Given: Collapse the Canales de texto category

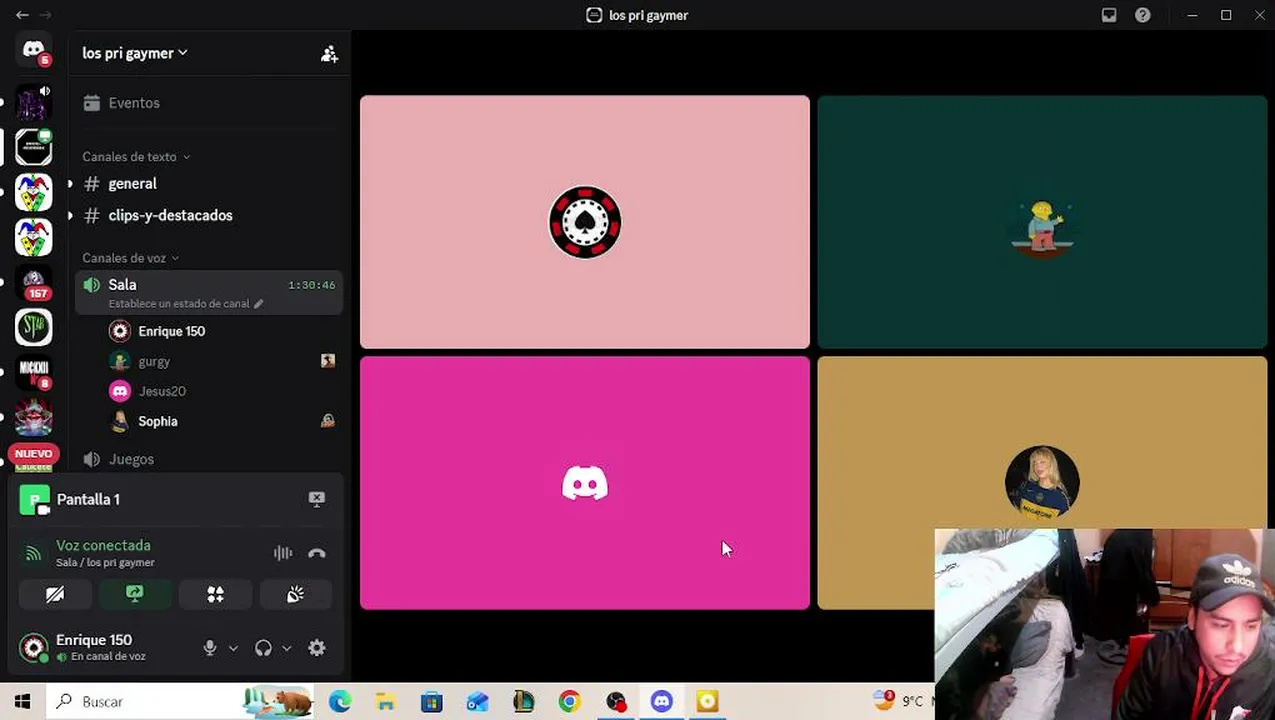Looking at the screenshot, I should pyautogui.click(x=136, y=157).
